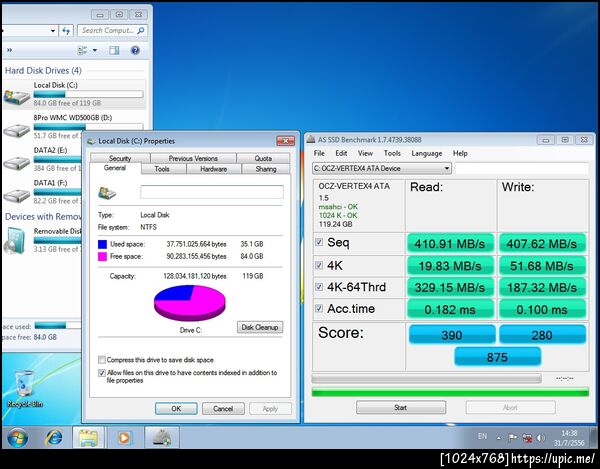Viewport: 600px width, 469px height.
Task: Launch Windows Media Player from the taskbar
Action: coord(124,438)
